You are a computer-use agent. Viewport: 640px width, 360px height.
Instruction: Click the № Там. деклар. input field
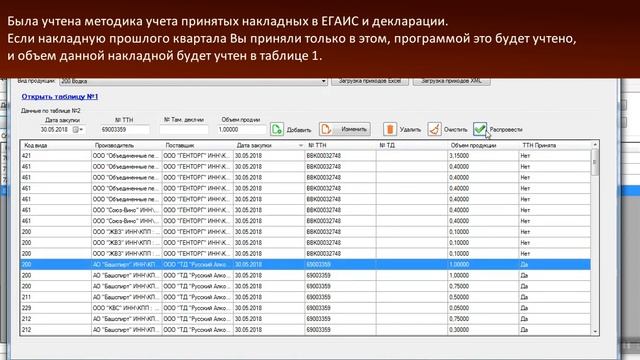click(184, 129)
